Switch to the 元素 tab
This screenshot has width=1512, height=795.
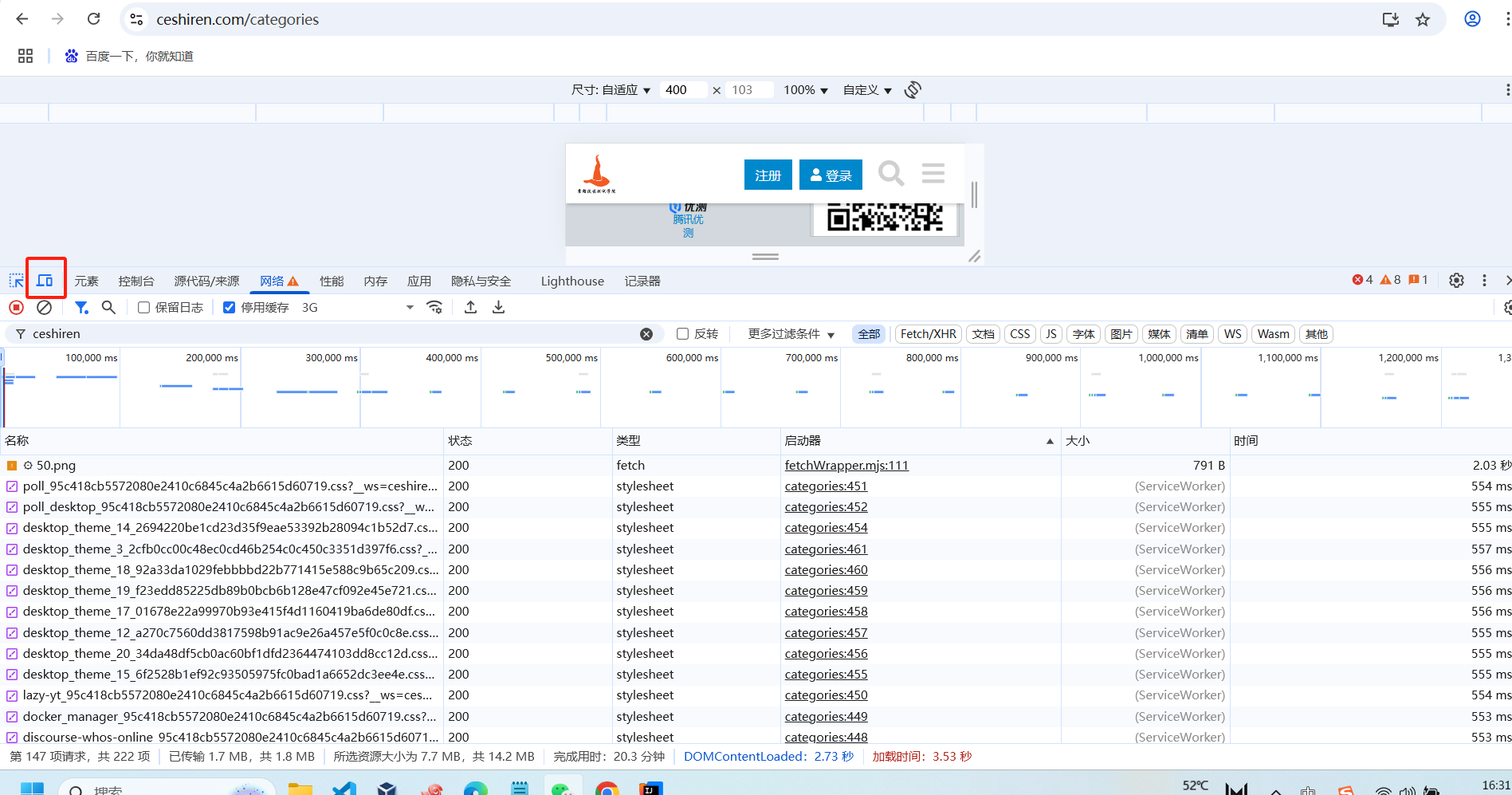click(x=86, y=281)
